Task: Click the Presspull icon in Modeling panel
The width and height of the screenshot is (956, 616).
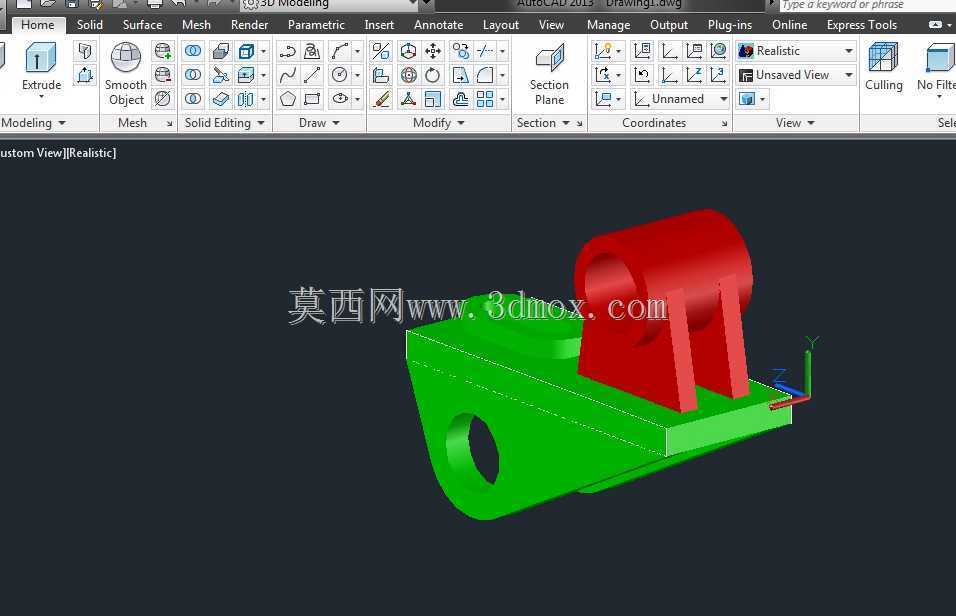Action: tap(85, 76)
